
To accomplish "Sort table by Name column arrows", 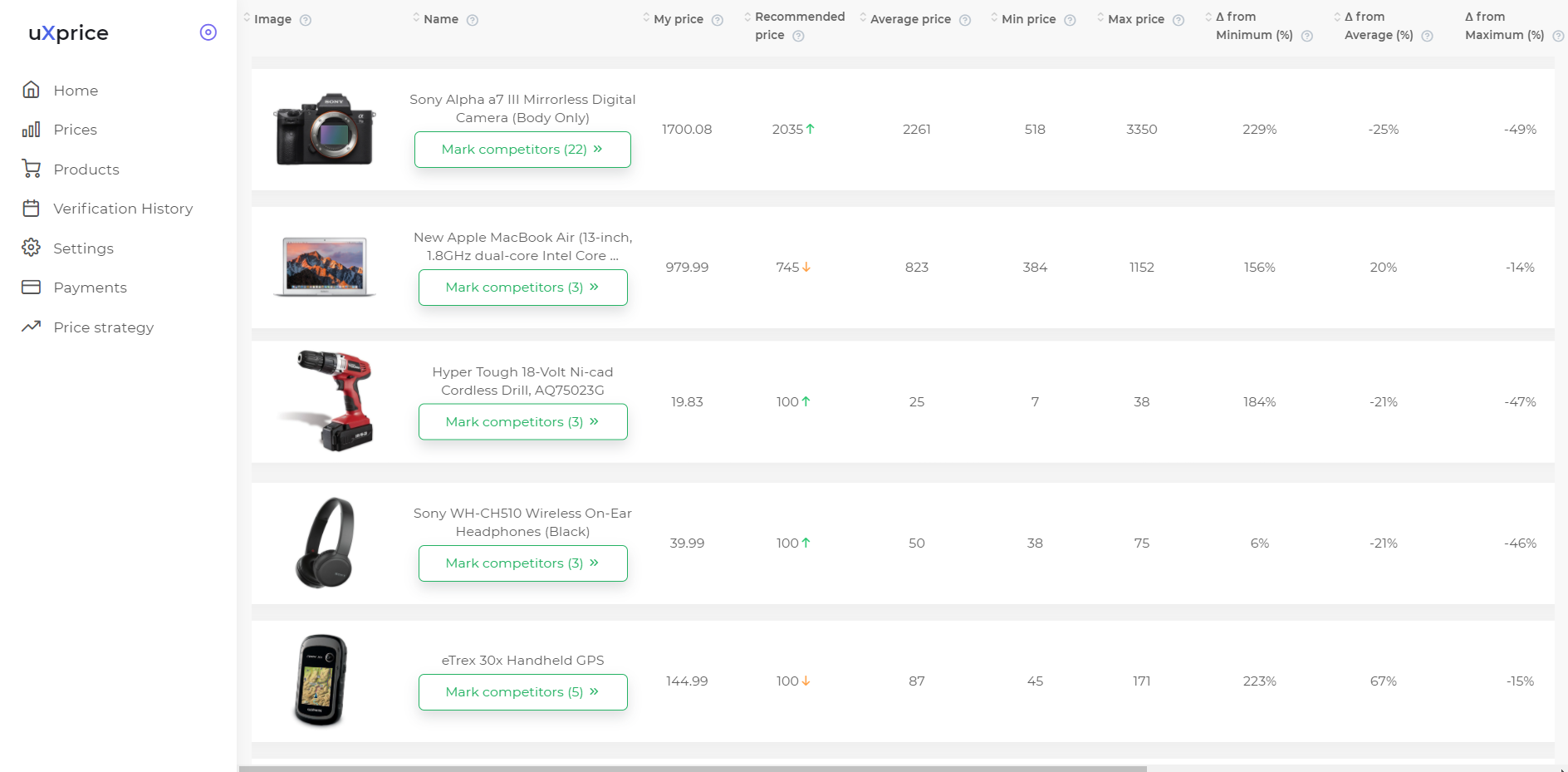I will click(x=416, y=17).
